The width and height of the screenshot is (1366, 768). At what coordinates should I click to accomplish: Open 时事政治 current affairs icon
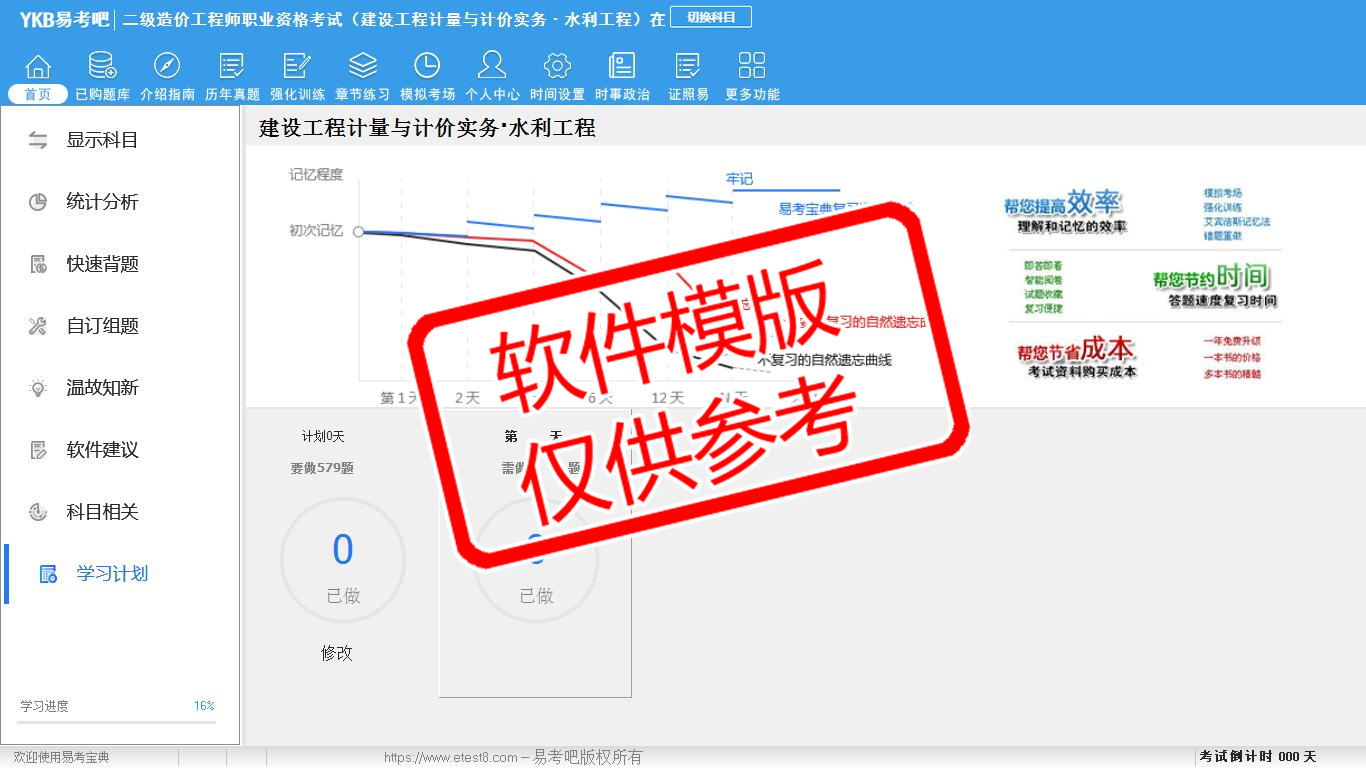point(622,67)
